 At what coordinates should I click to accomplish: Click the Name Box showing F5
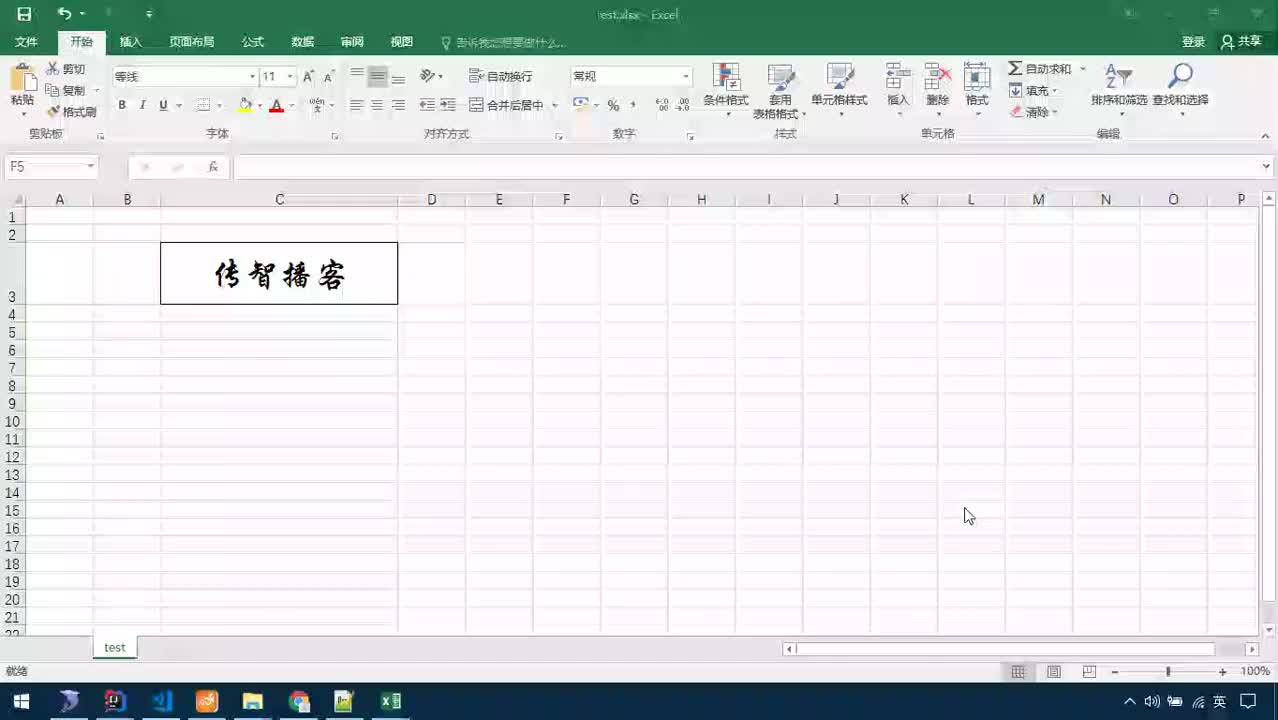51,167
